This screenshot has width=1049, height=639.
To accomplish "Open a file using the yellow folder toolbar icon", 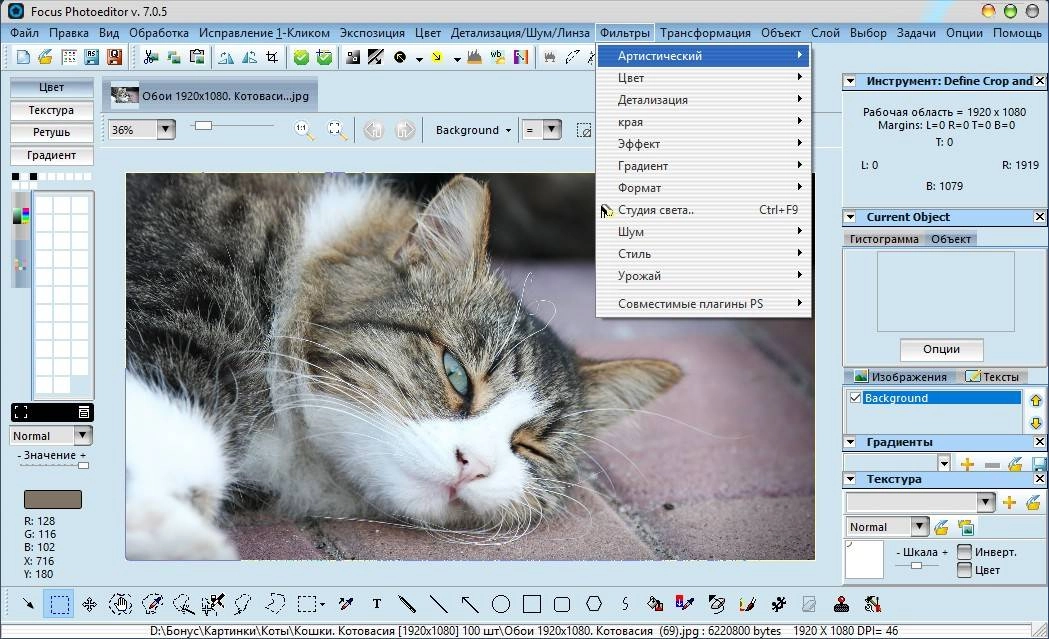I will coord(45,58).
